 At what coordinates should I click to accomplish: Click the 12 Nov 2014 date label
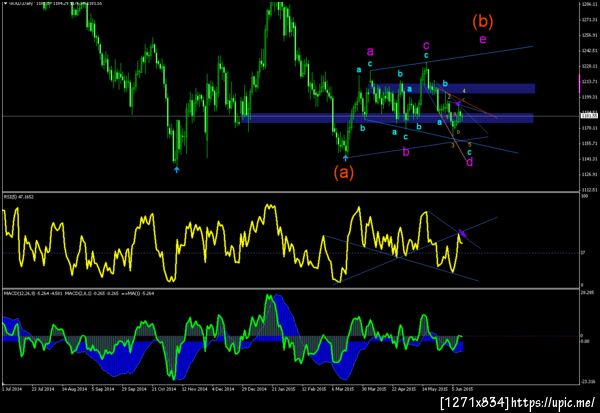coord(194,389)
